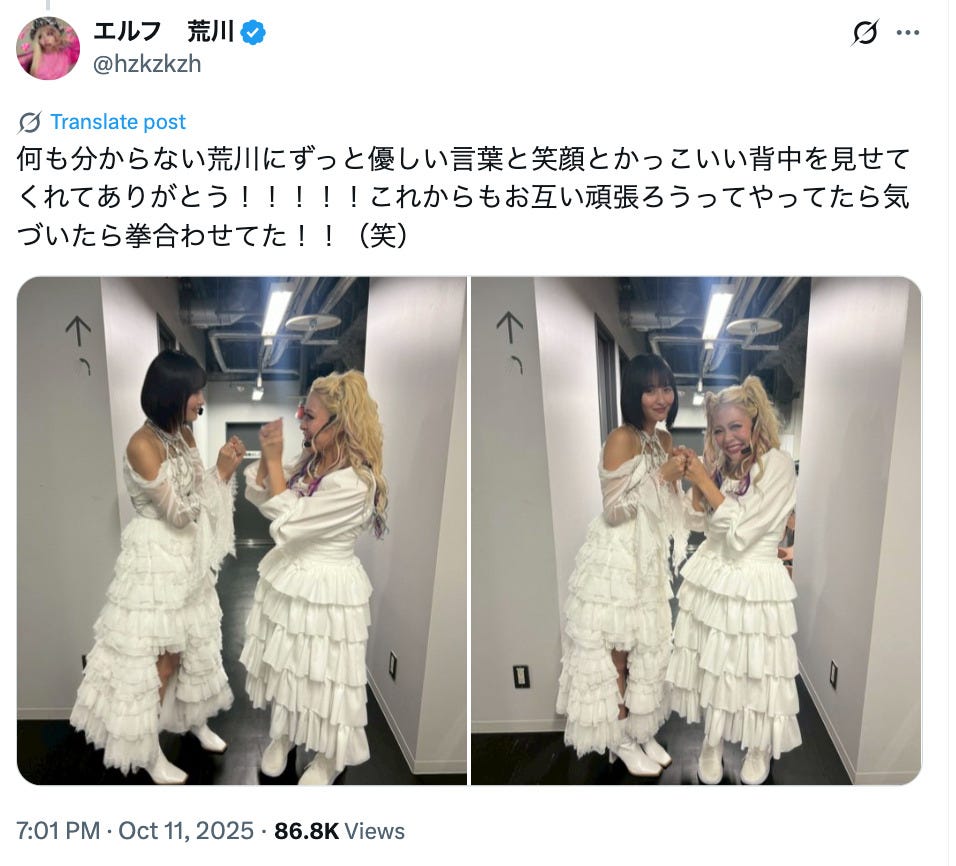Click the （笑） at the end of the post

381,235
